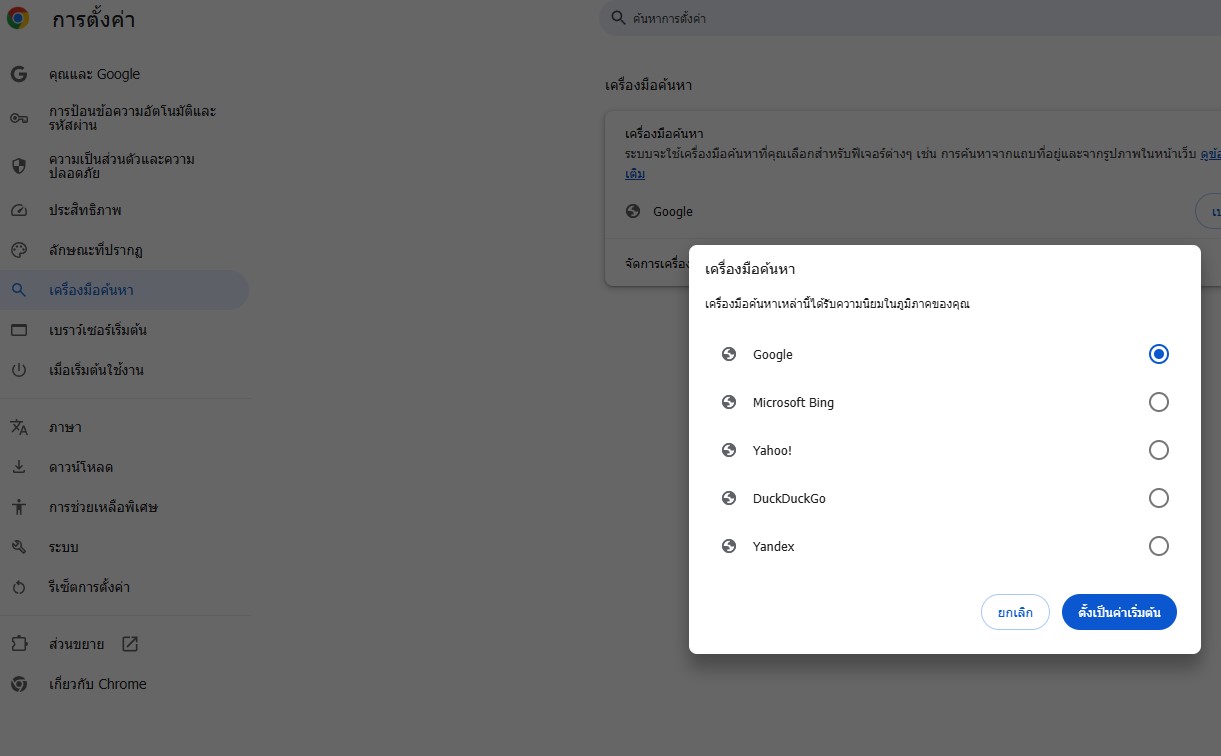Screen dimensions: 1221x756
Task: Click globe icon beside Google in background card
Action: point(633,211)
